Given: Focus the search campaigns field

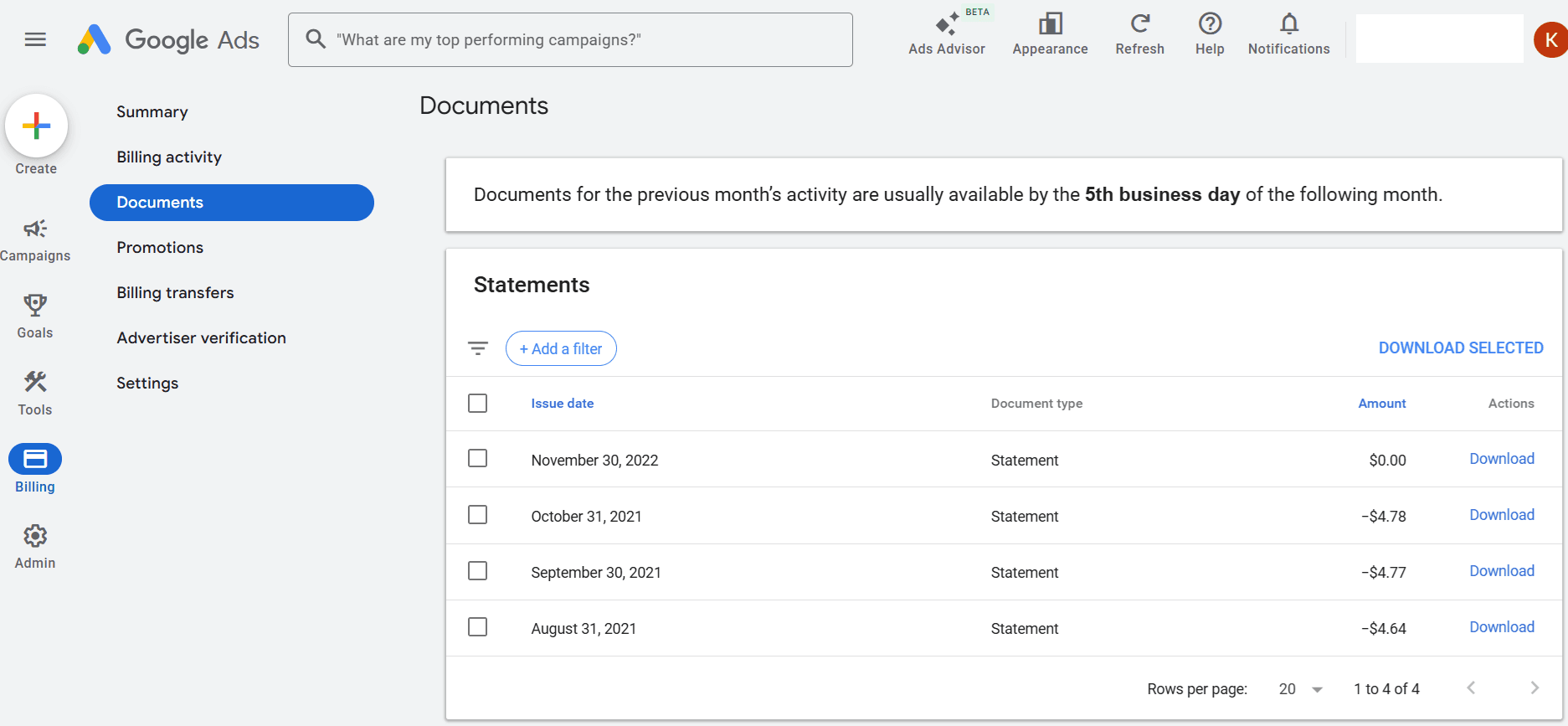Looking at the screenshot, I should [x=570, y=39].
